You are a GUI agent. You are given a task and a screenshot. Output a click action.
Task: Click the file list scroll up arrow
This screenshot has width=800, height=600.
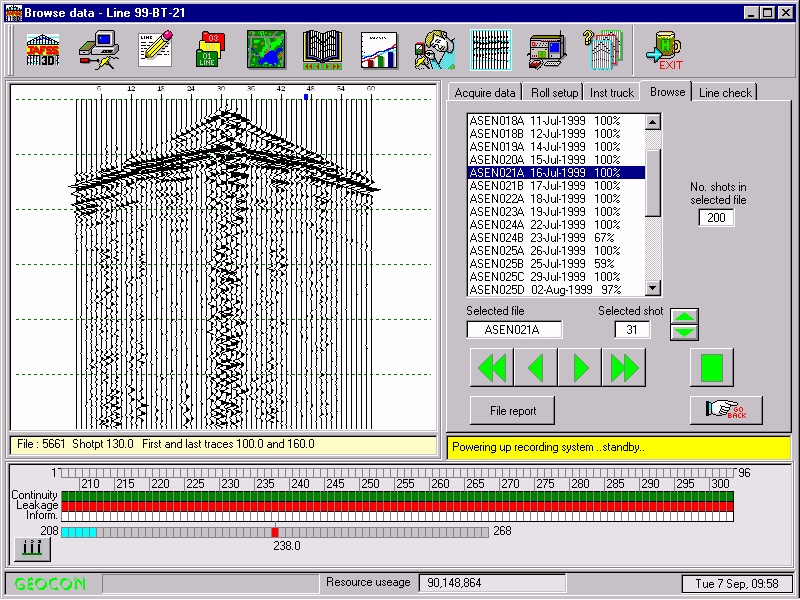pos(653,121)
